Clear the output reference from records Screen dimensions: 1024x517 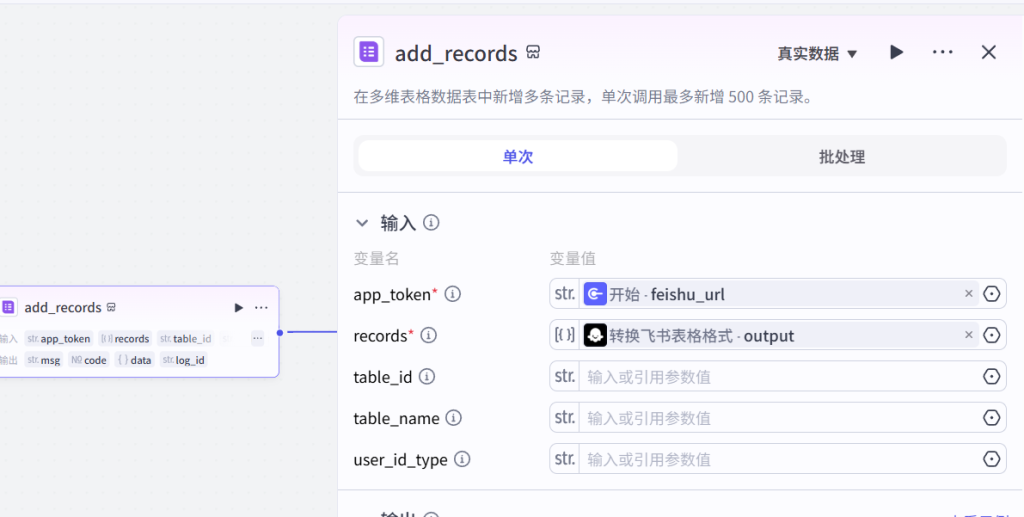pyautogui.click(x=968, y=335)
